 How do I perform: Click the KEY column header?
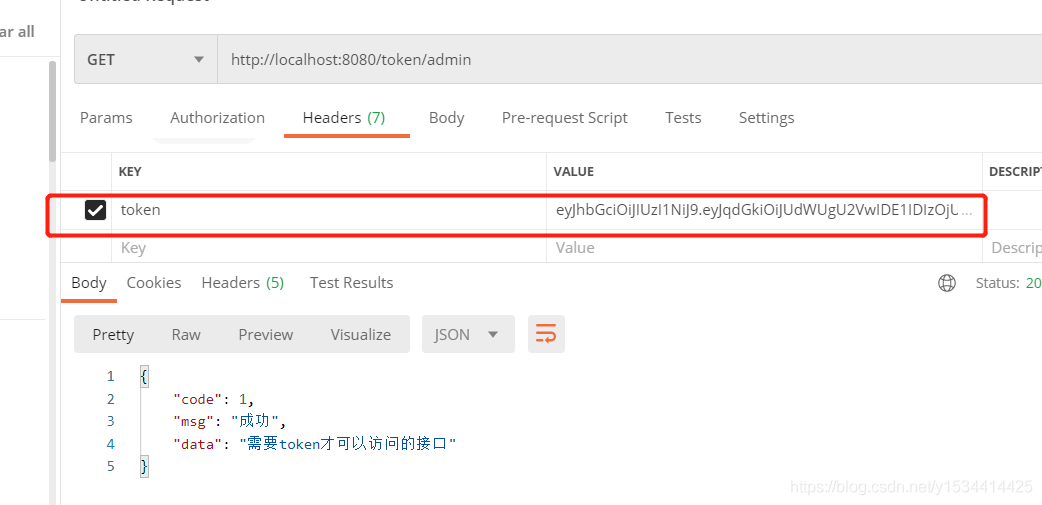[x=130, y=171]
